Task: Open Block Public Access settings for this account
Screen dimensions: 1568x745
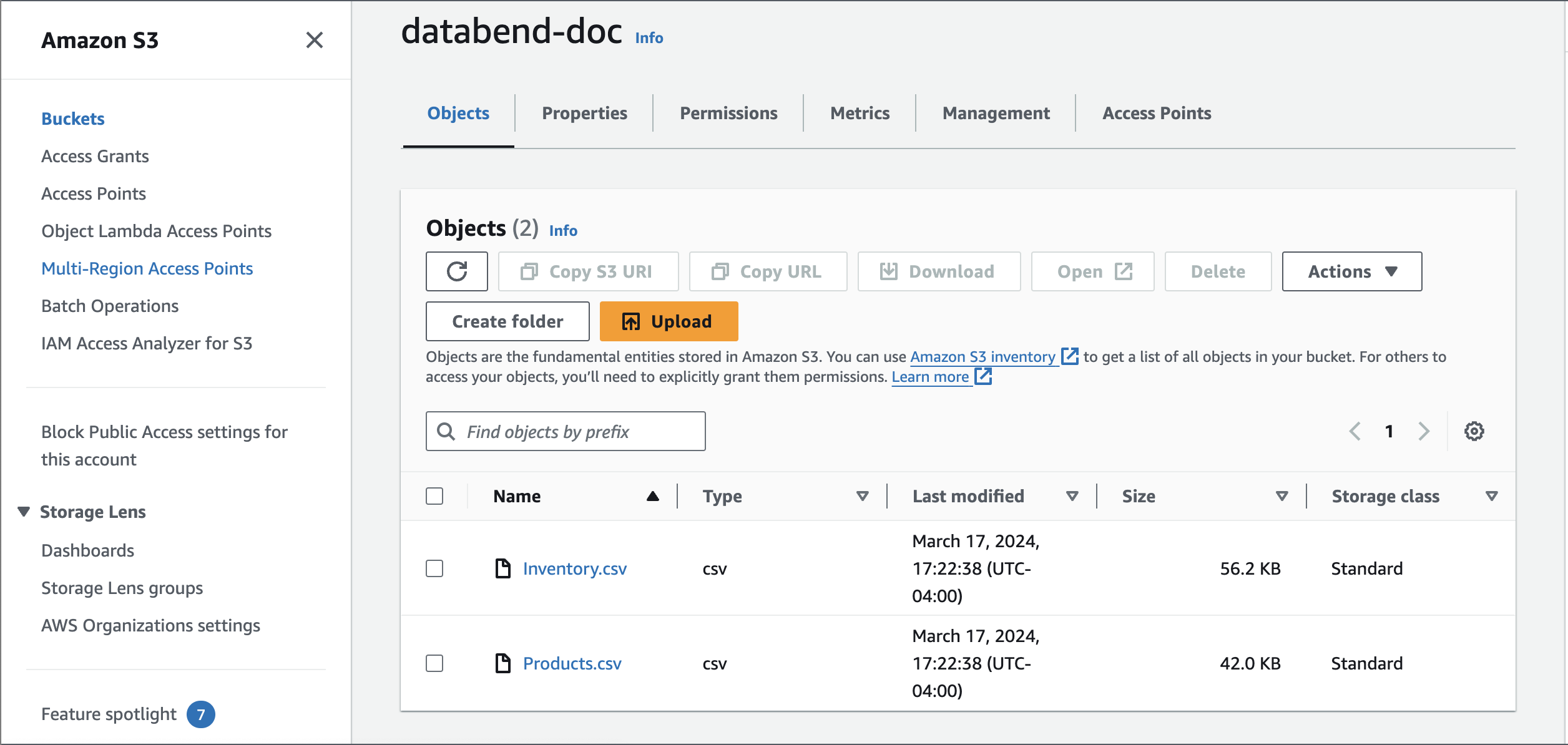Action: (x=164, y=446)
